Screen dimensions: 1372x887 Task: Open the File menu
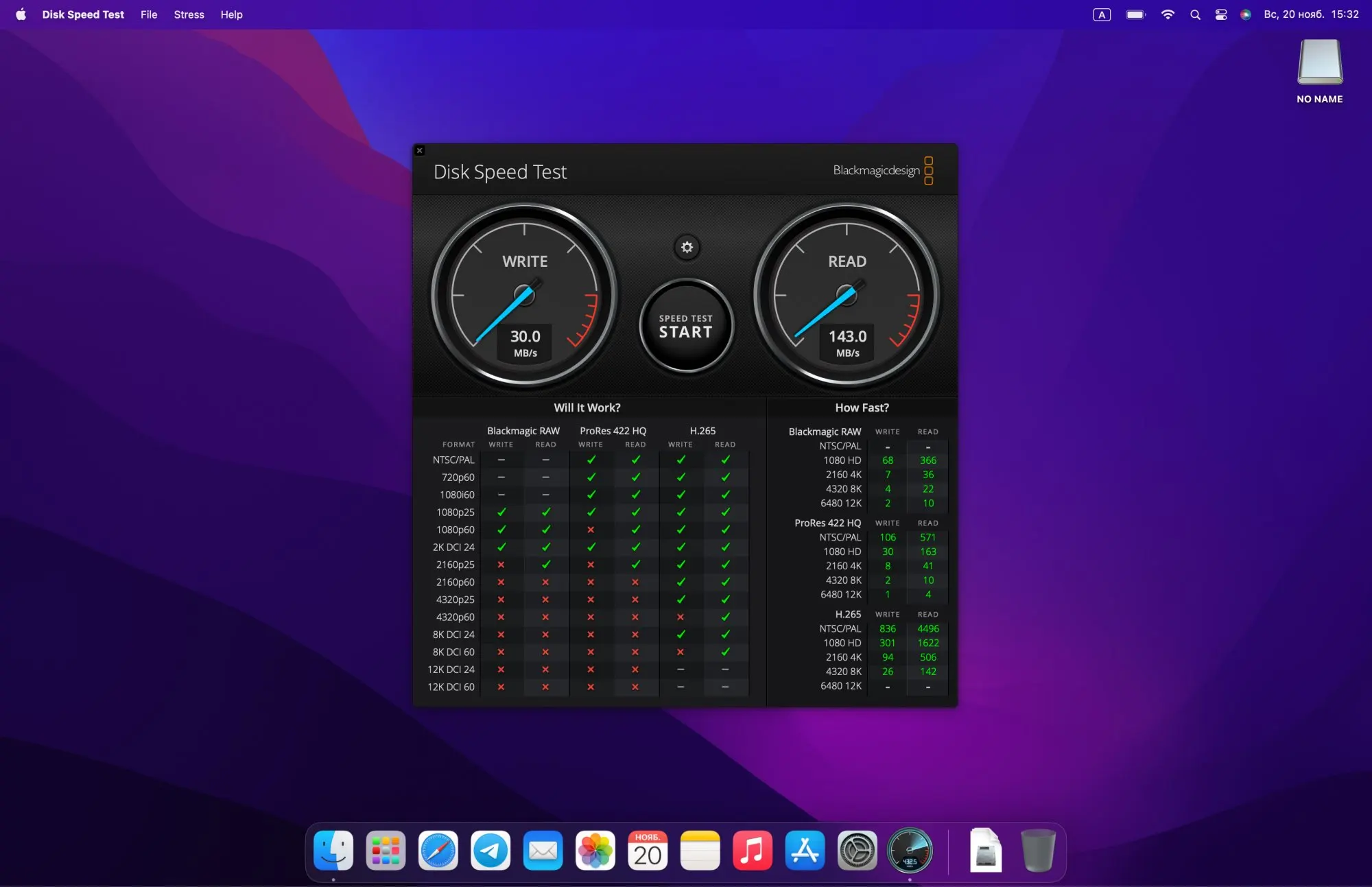(x=149, y=14)
